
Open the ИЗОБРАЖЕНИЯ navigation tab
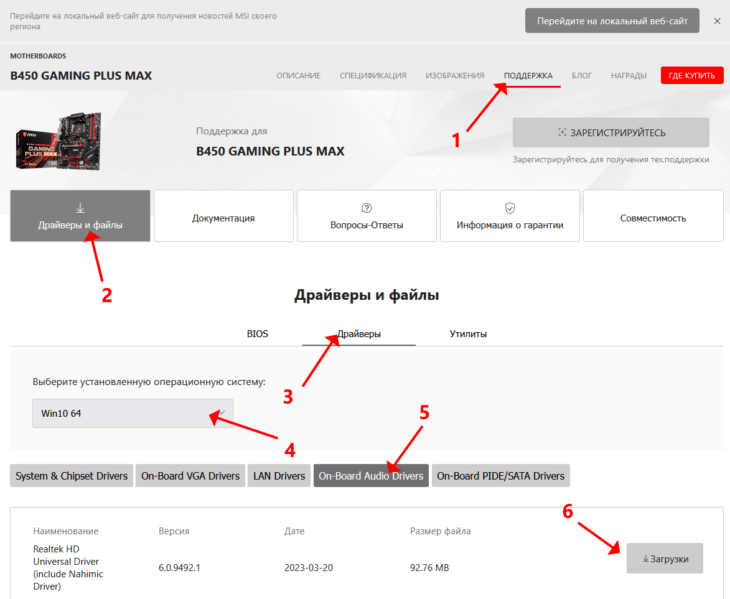[x=454, y=75]
